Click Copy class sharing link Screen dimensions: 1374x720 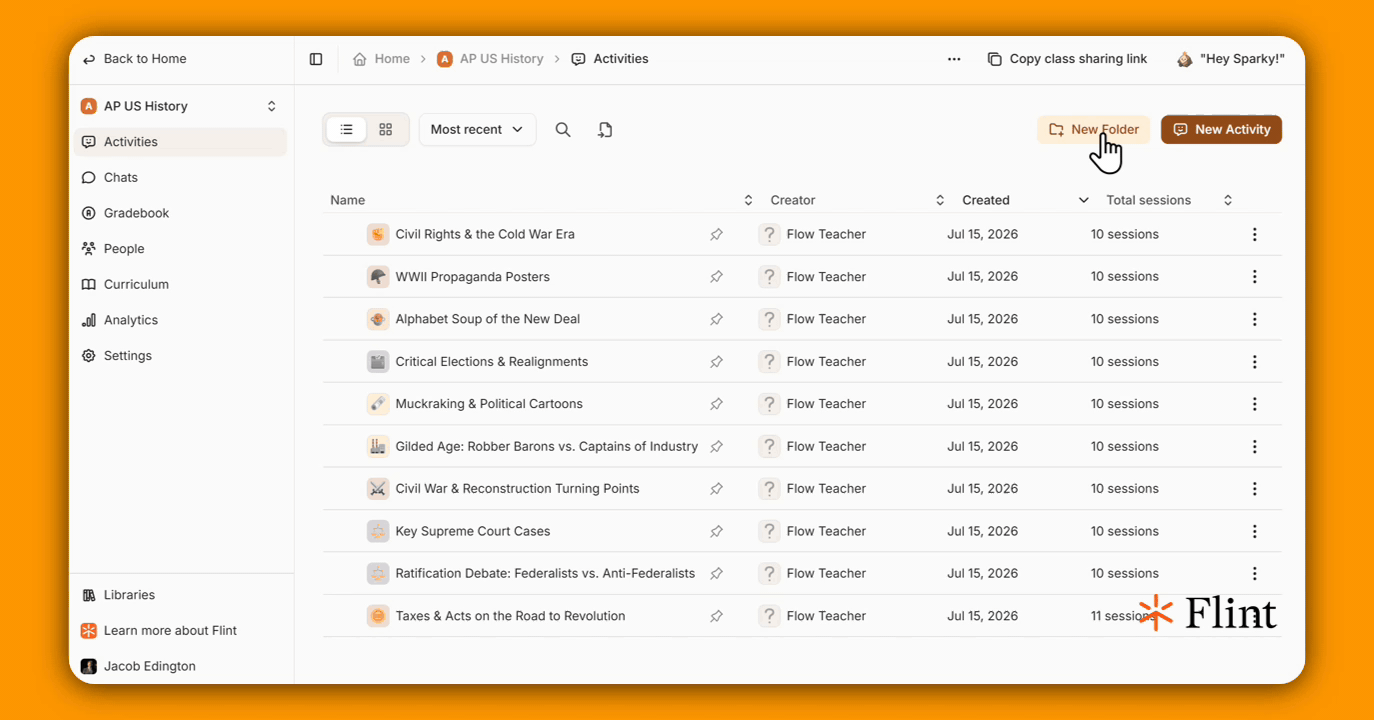pos(1067,59)
